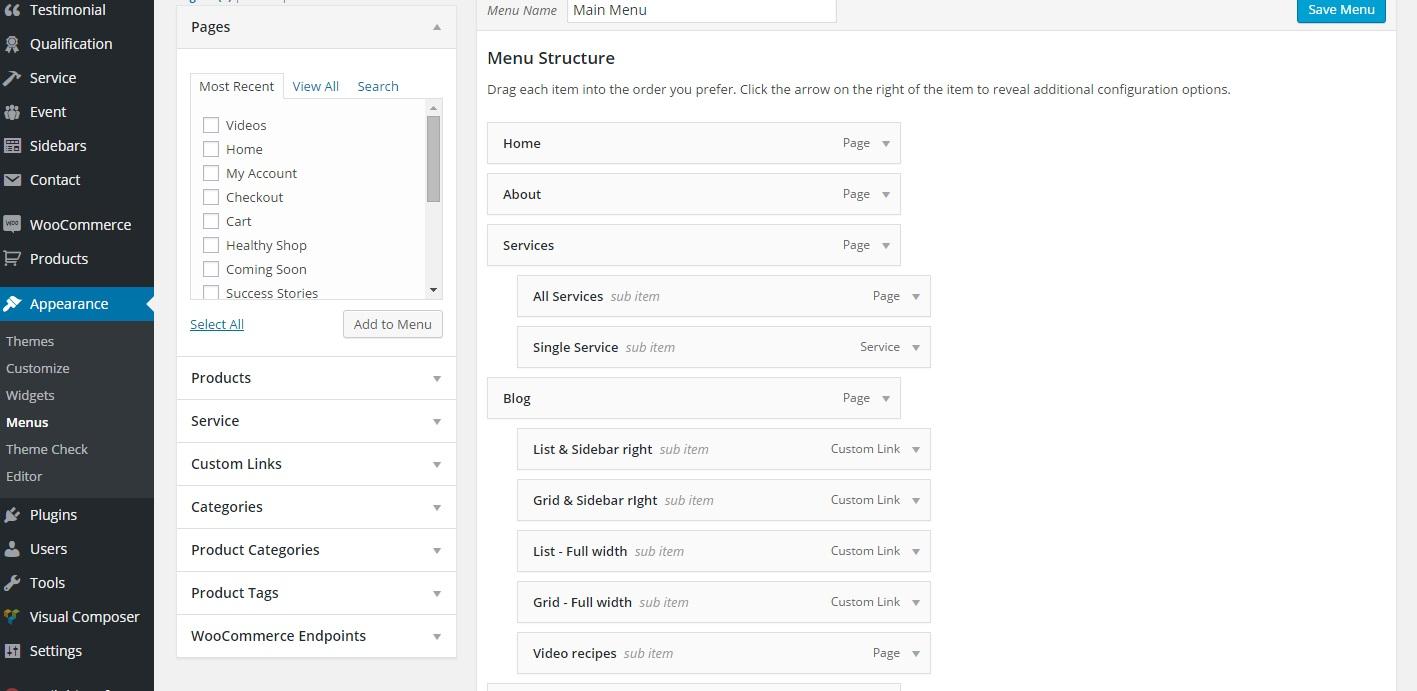This screenshot has width=1417, height=691.
Task: Open the Product Categories accordion section
Action: click(x=316, y=550)
